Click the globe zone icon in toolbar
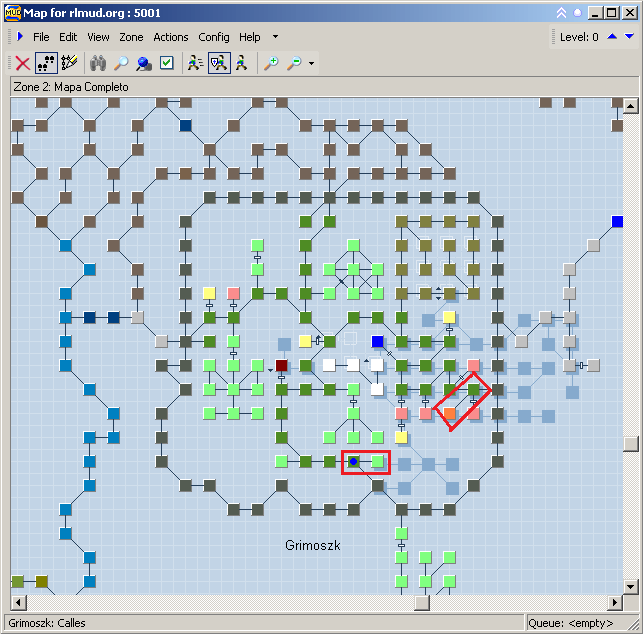Viewport: 643px width, 634px height. click(x=144, y=63)
